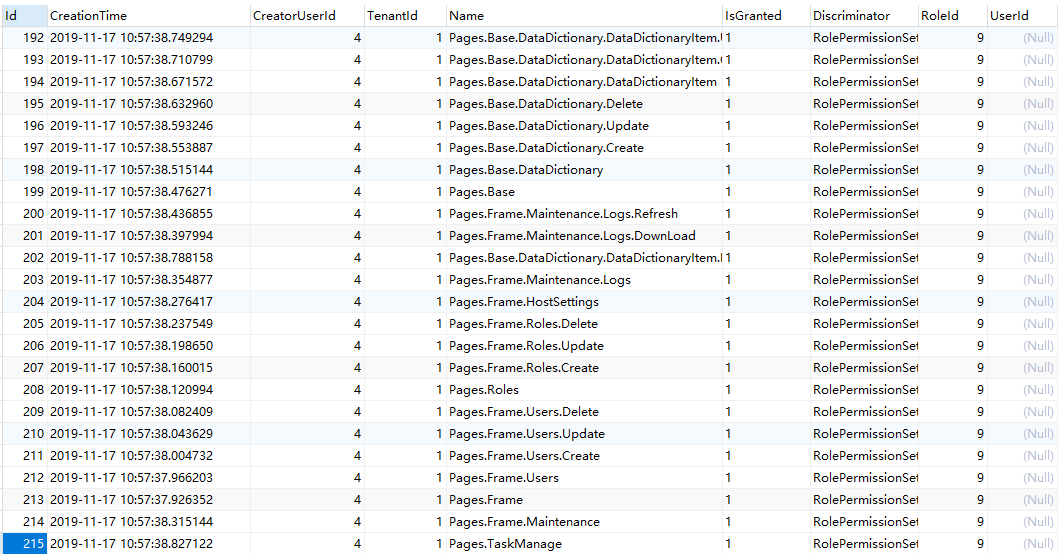Click the row with Id 192
This screenshot has height=554, width=1064.
tap(531, 38)
